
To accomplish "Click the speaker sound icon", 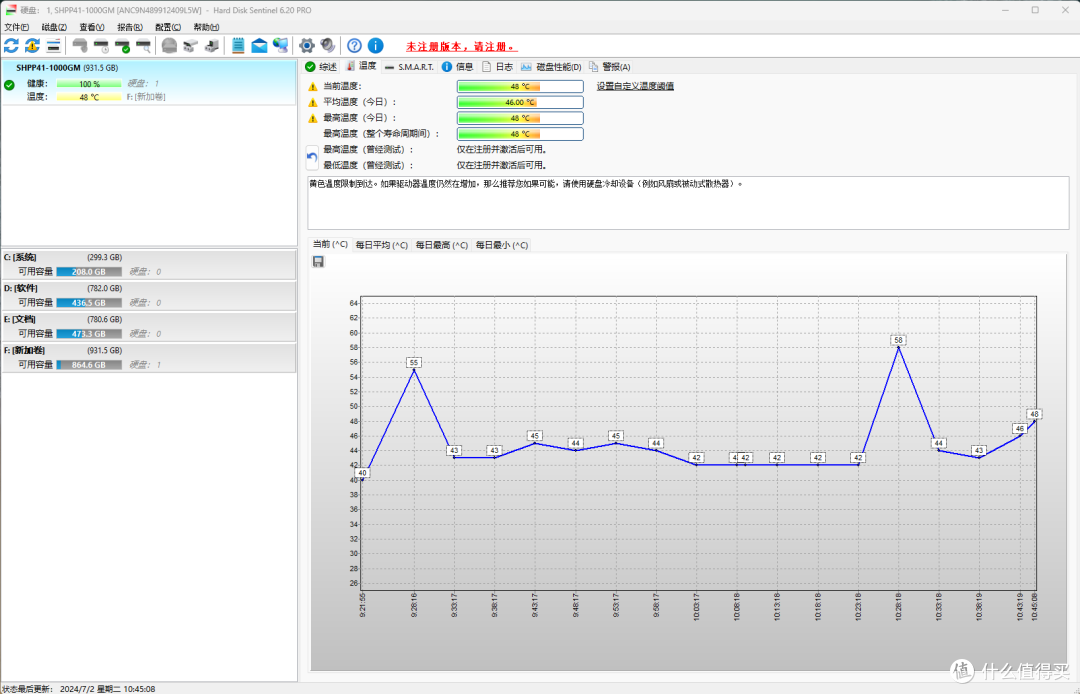I will (328, 46).
